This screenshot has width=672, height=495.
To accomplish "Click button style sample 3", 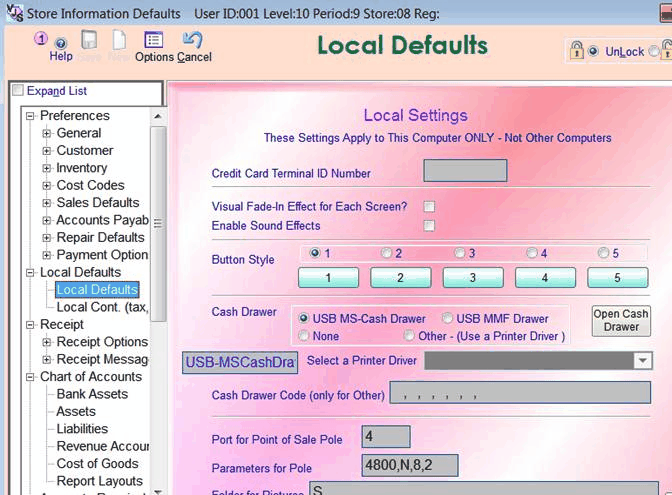I will coord(473,277).
